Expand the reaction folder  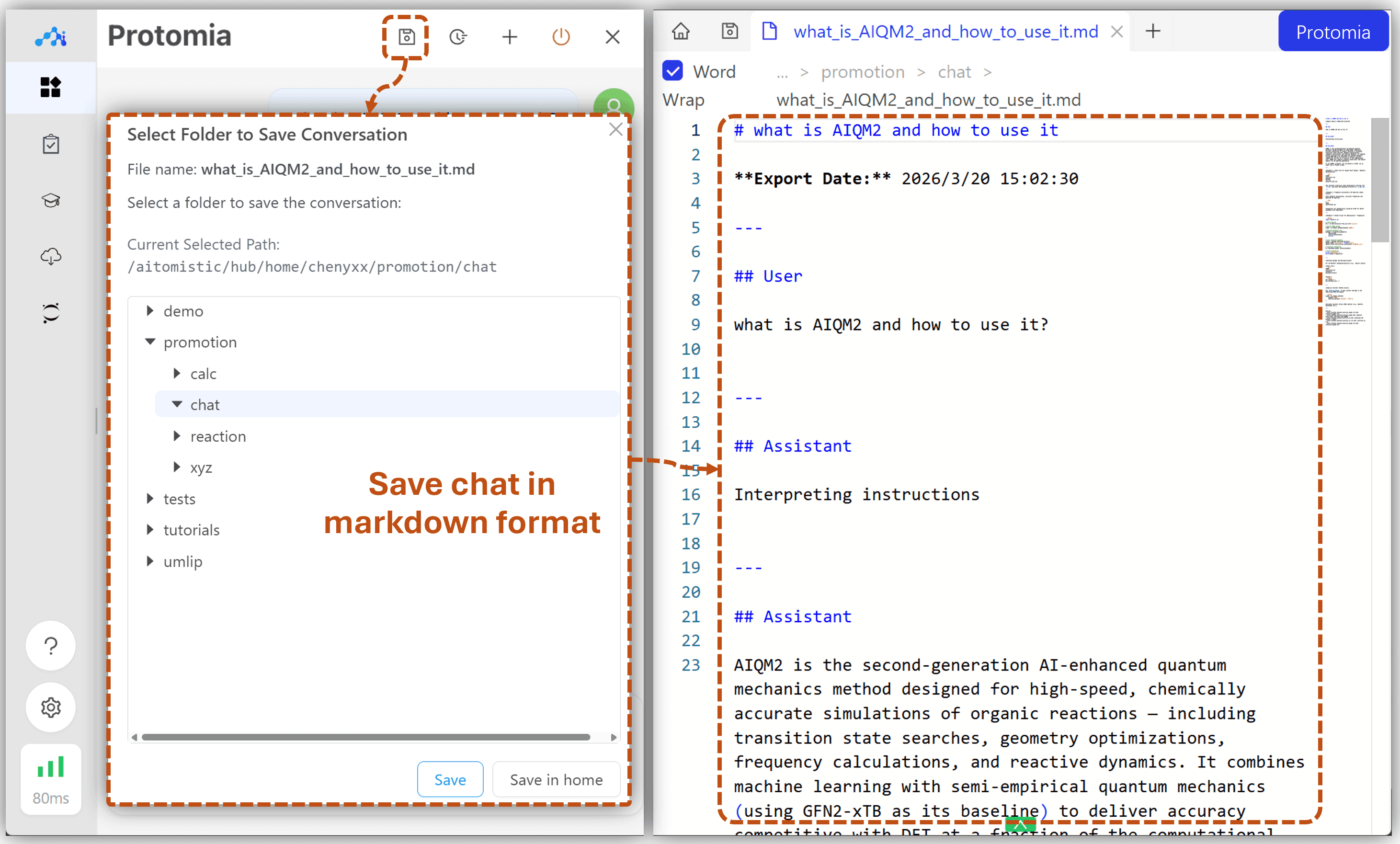pos(177,435)
